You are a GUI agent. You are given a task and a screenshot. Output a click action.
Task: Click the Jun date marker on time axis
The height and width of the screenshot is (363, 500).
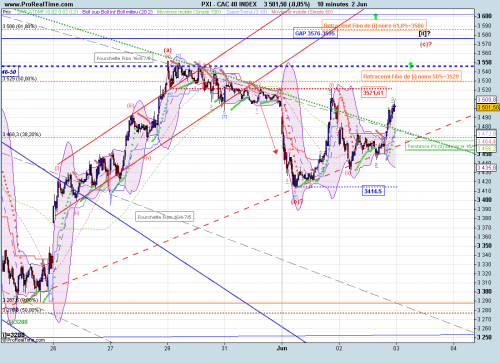point(282,348)
